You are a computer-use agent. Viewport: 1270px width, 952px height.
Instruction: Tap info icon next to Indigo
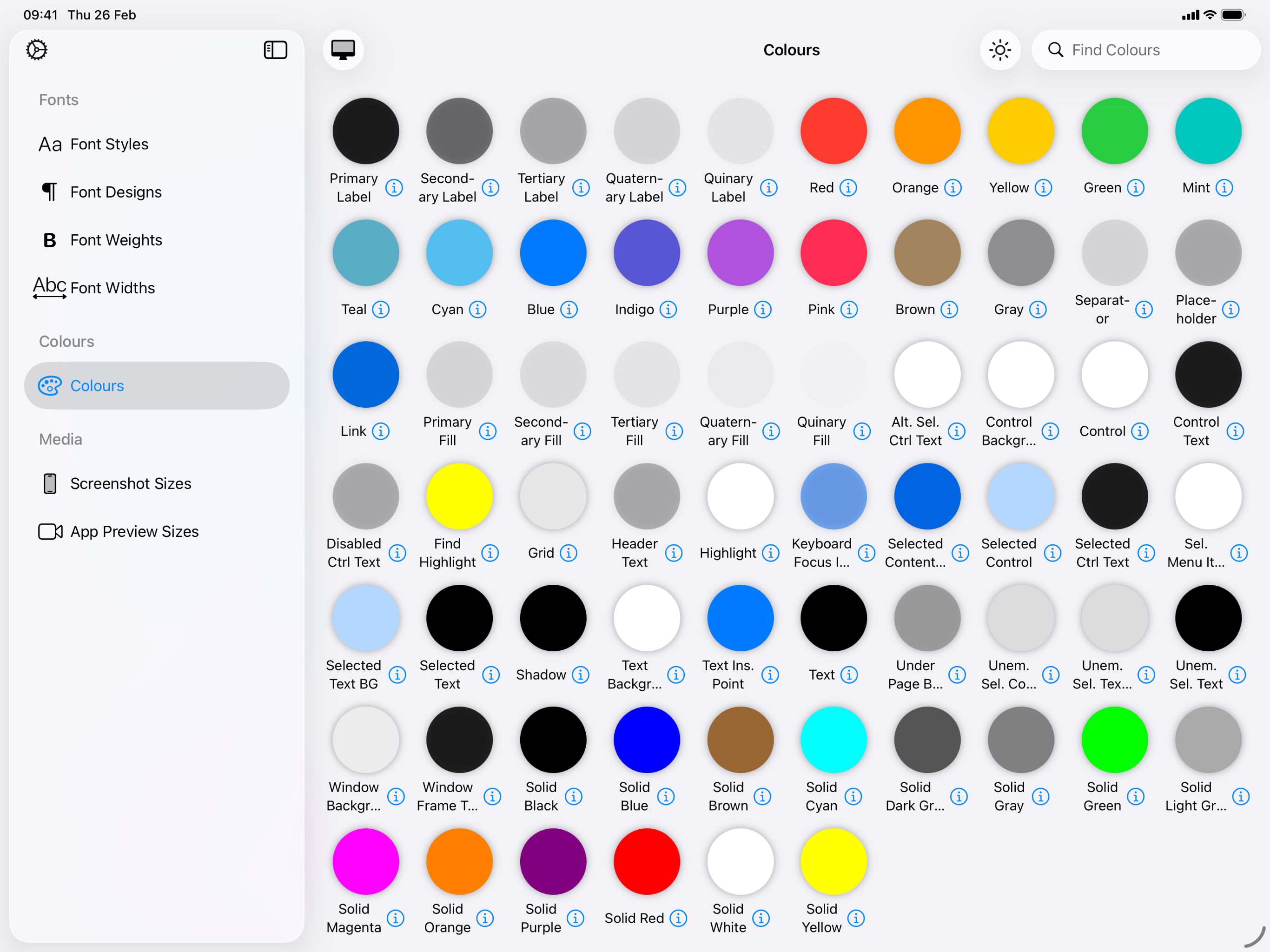(668, 310)
